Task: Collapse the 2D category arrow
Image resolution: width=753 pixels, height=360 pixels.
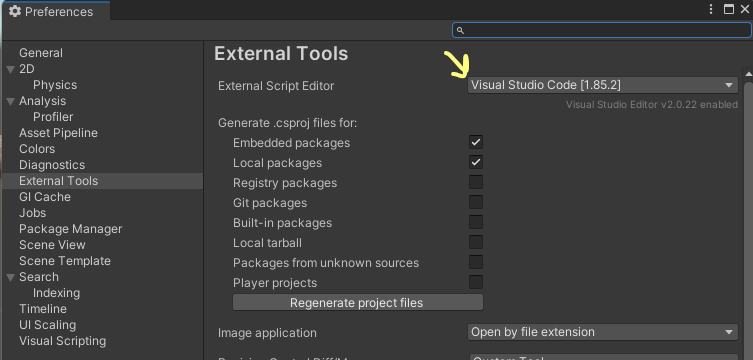Action: [x=11, y=70]
